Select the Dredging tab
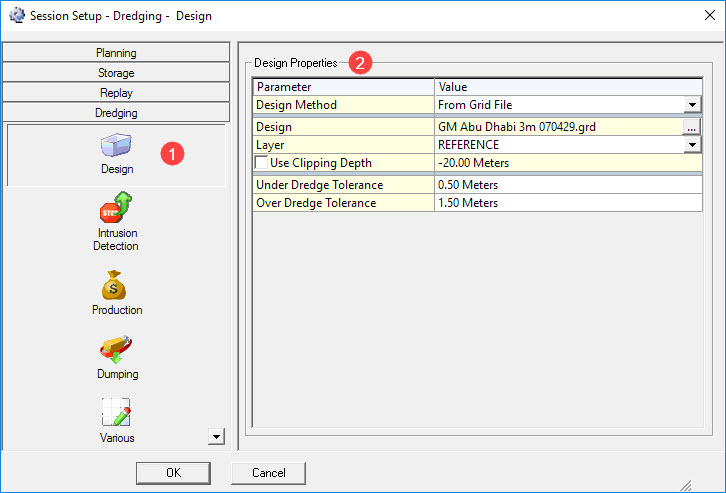Image resolution: width=726 pixels, height=493 pixels. 116,112
